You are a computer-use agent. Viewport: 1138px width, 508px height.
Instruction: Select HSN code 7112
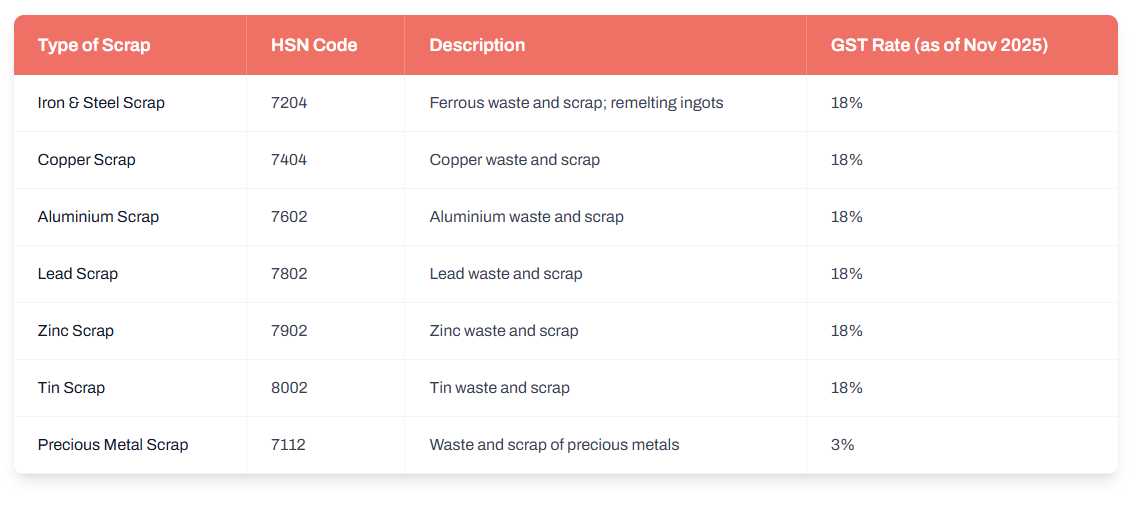(x=288, y=445)
